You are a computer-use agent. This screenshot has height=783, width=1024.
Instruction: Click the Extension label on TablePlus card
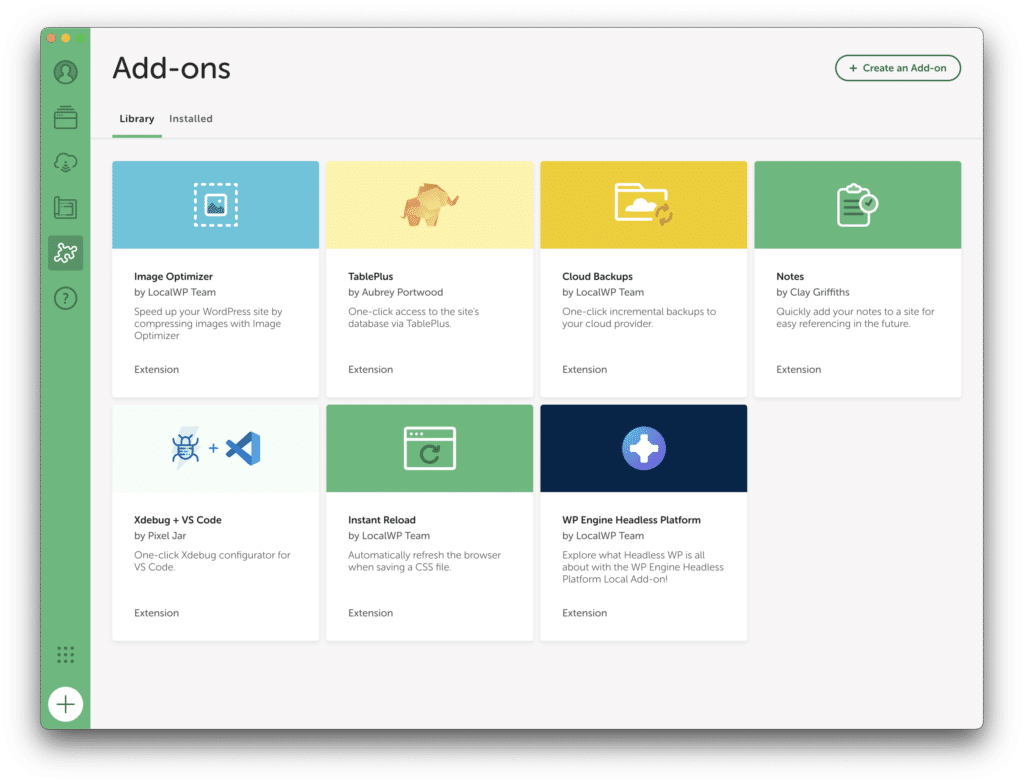point(371,370)
